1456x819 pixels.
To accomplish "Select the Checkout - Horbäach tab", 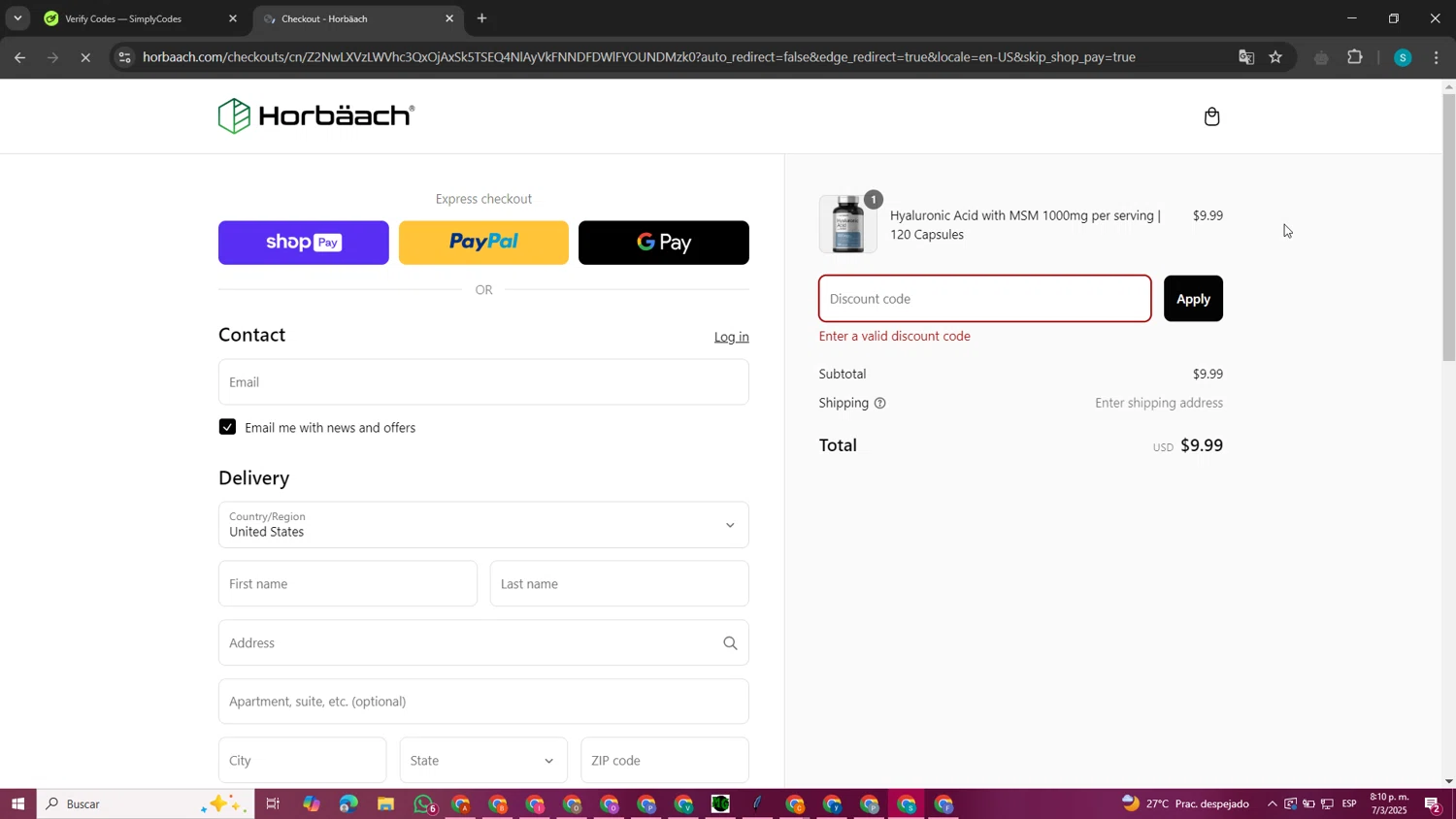I will pos(356,18).
